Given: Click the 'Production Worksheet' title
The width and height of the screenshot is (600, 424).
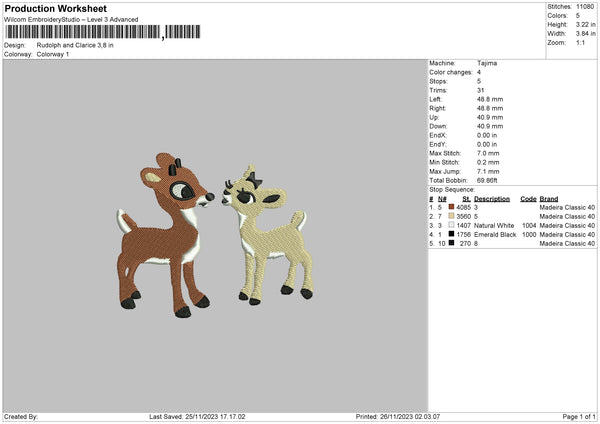Looking at the screenshot, I should [x=55, y=8].
